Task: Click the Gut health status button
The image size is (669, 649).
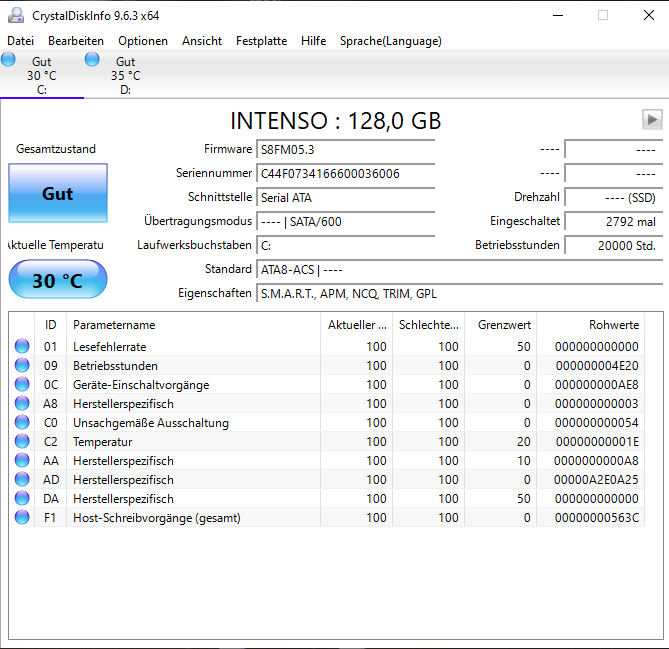Action: coord(58,193)
